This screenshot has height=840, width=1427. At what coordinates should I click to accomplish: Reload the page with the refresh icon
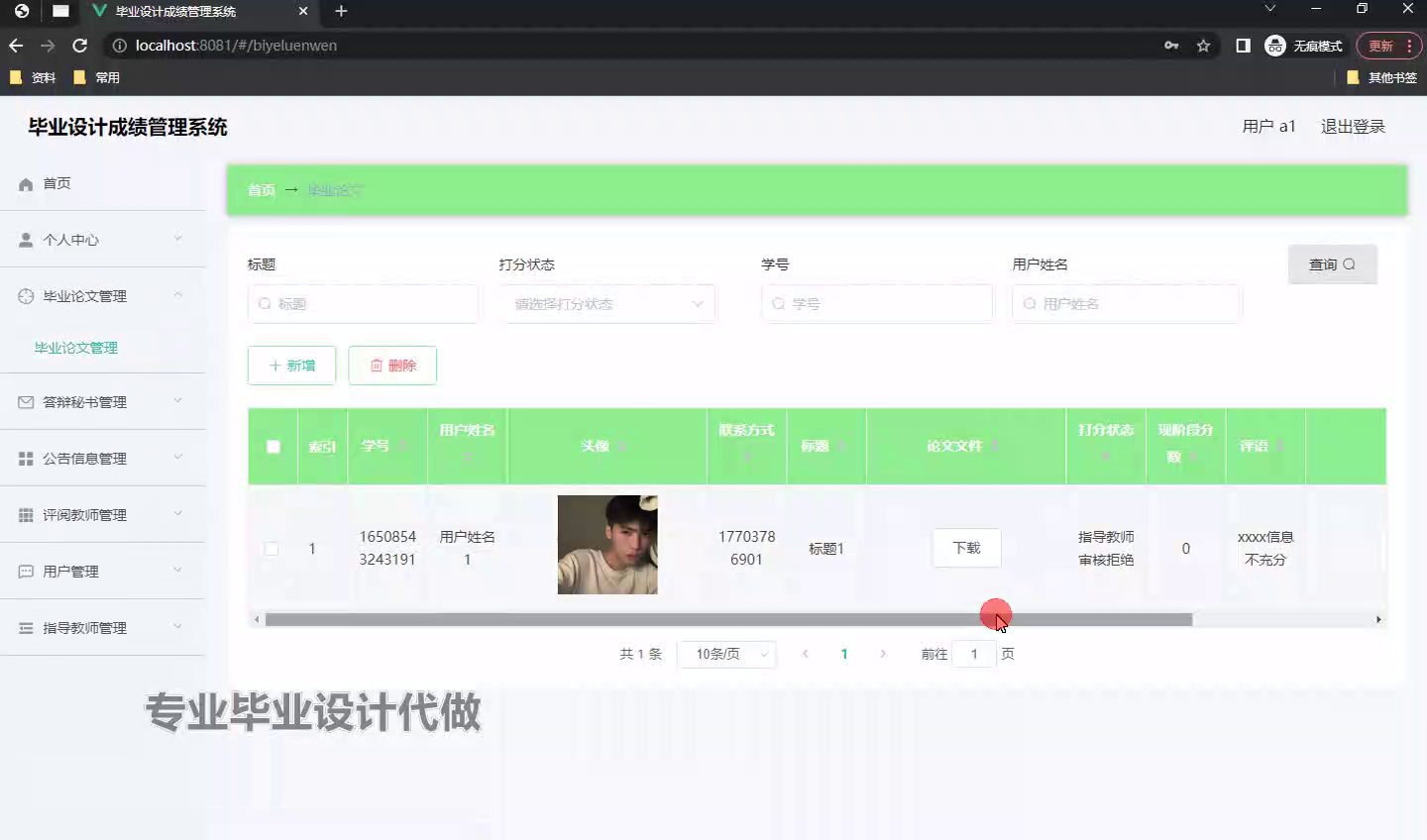[x=80, y=46]
